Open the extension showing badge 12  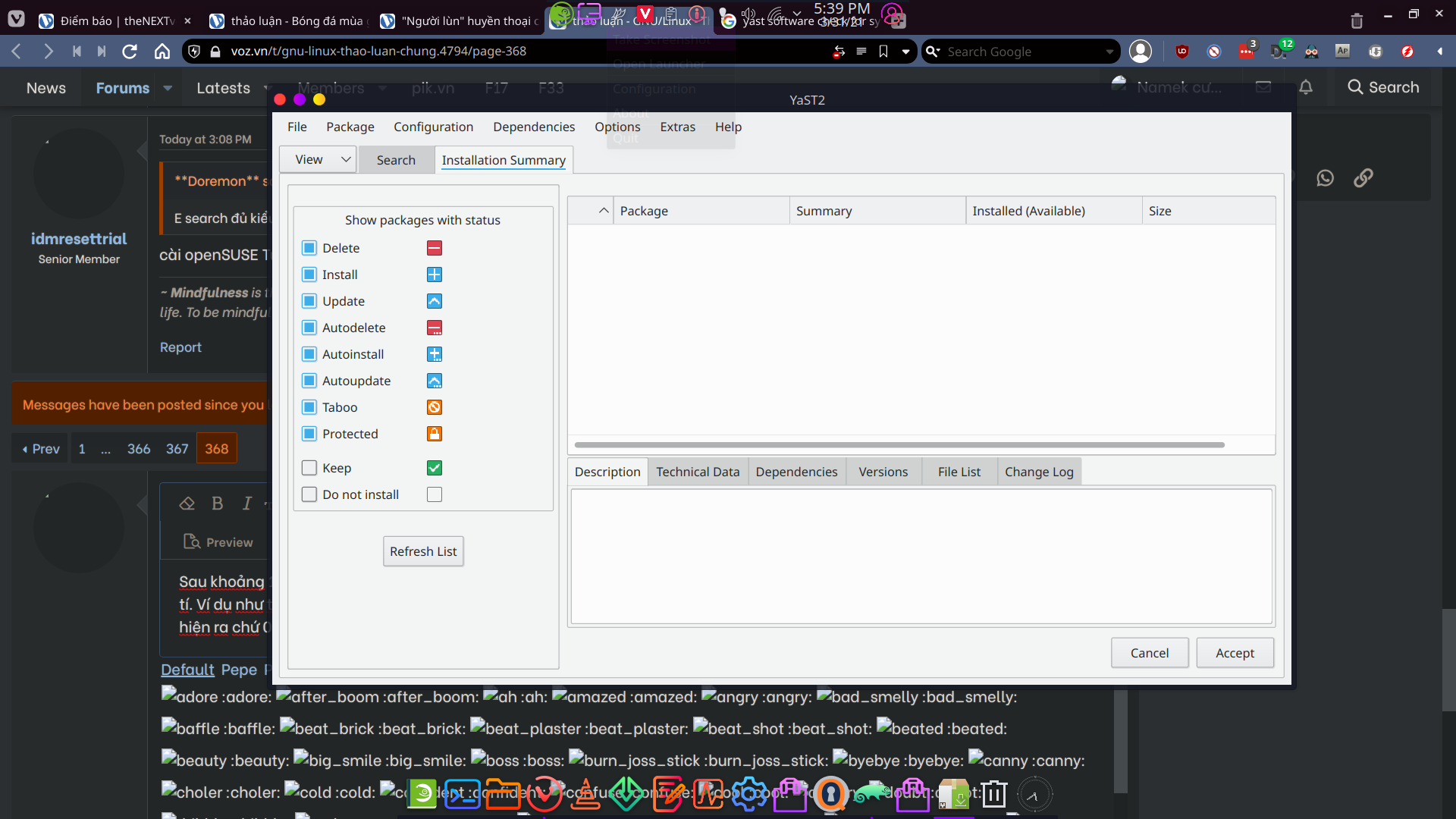pos(1280,51)
